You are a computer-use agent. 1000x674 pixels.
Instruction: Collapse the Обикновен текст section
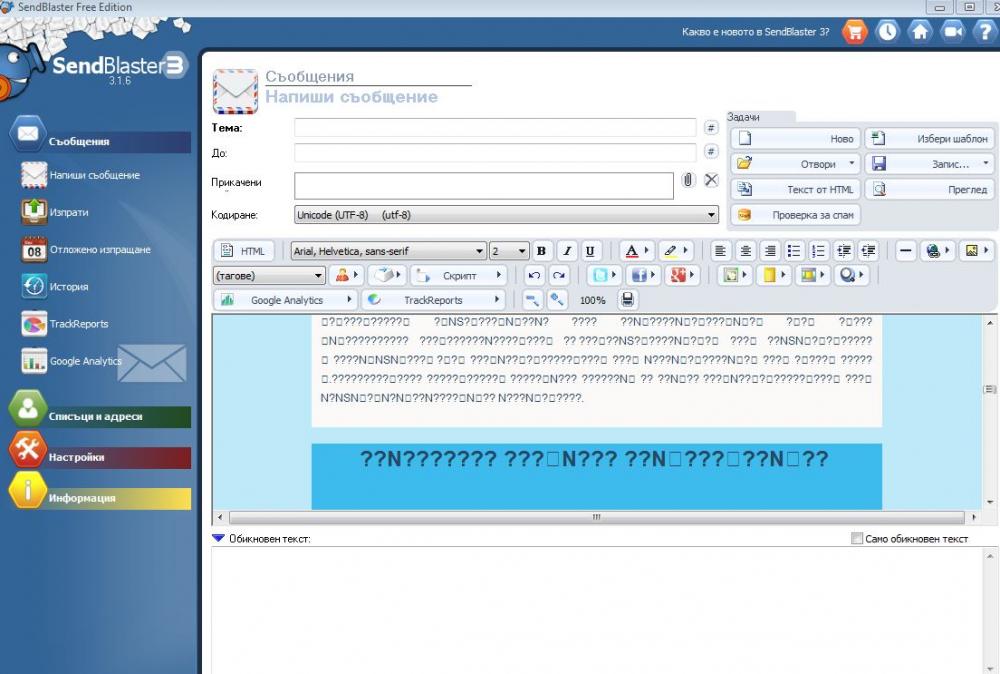pyautogui.click(x=218, y=539)
